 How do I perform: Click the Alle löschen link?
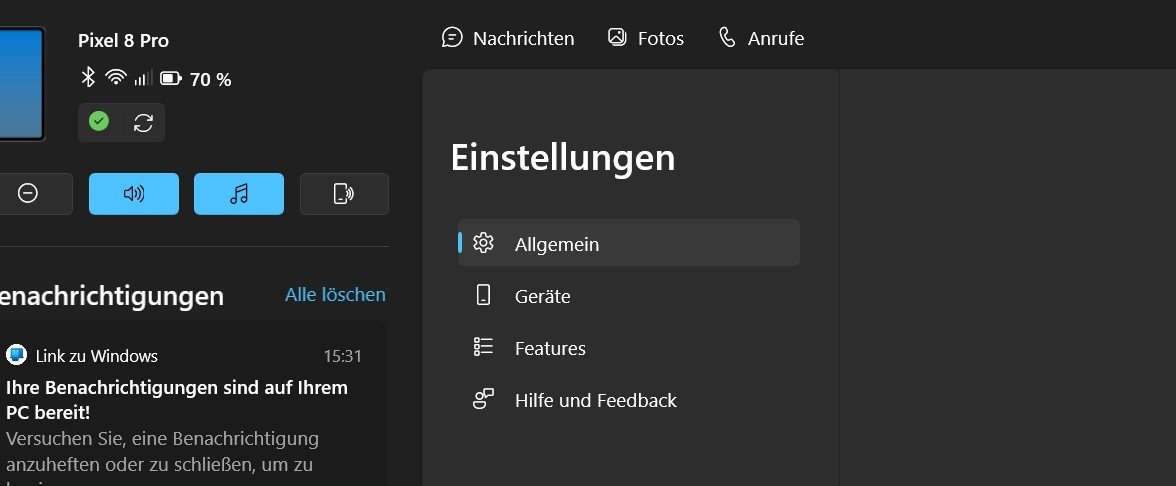pos(335,295)
